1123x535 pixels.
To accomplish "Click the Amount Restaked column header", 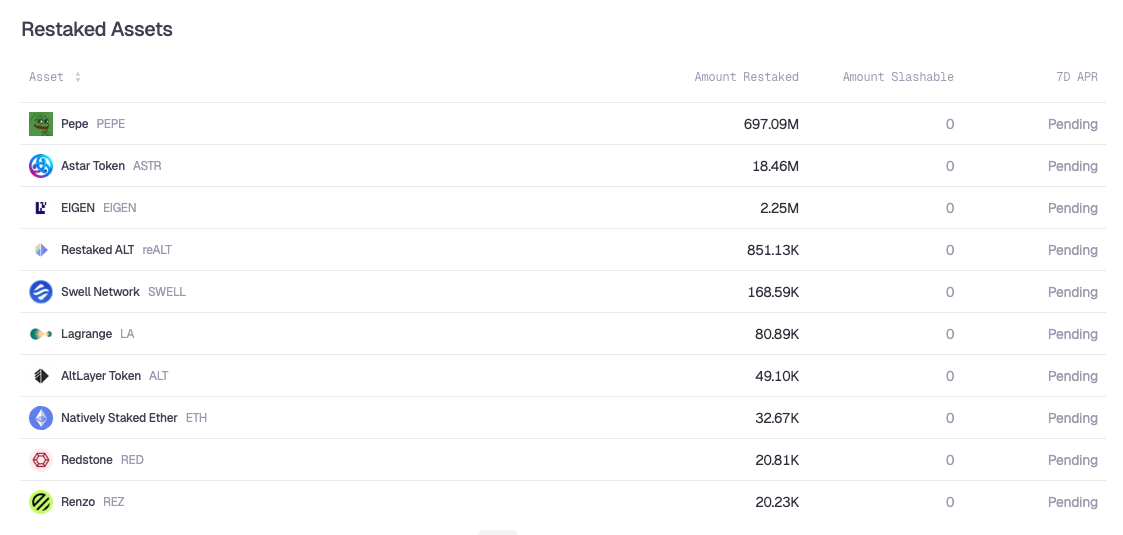I will 746,77.
